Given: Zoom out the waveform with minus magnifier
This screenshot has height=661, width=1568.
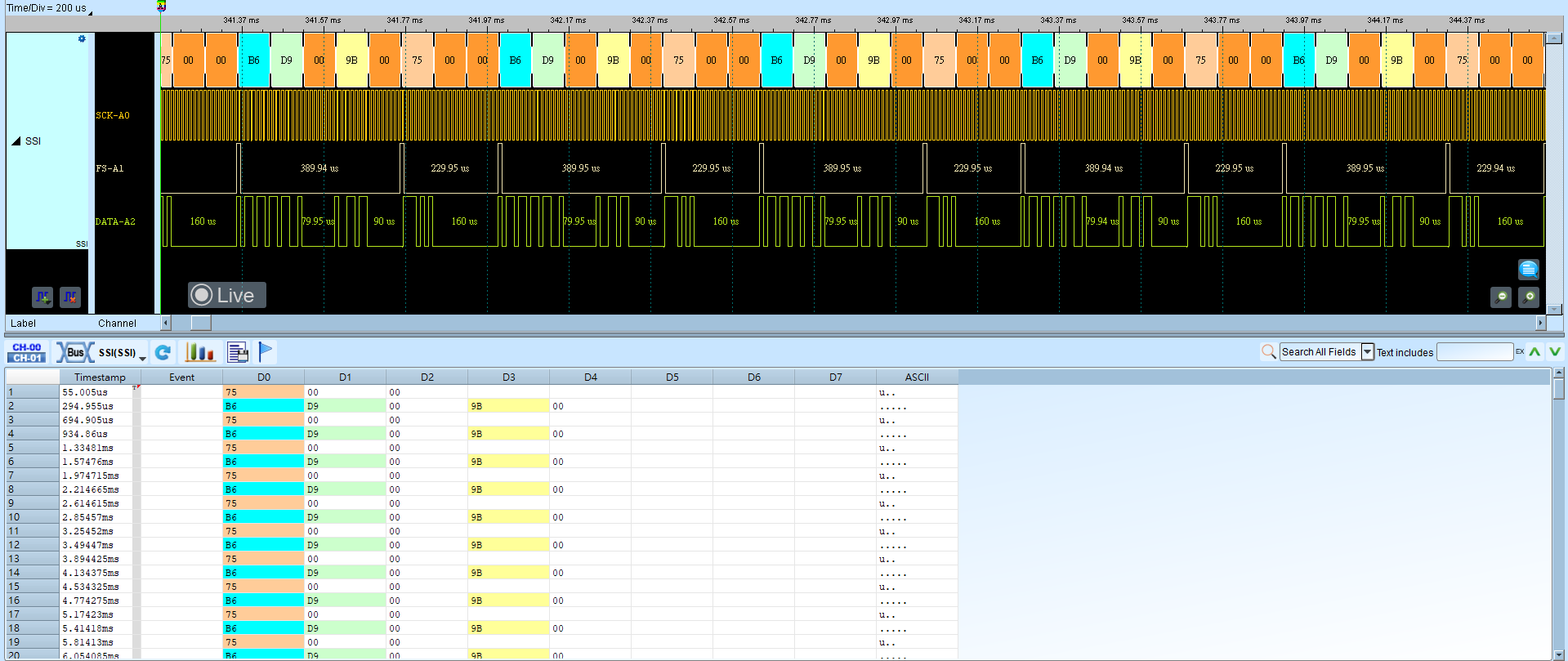Looking at the screenshot, I should [x=1501, y=297].
